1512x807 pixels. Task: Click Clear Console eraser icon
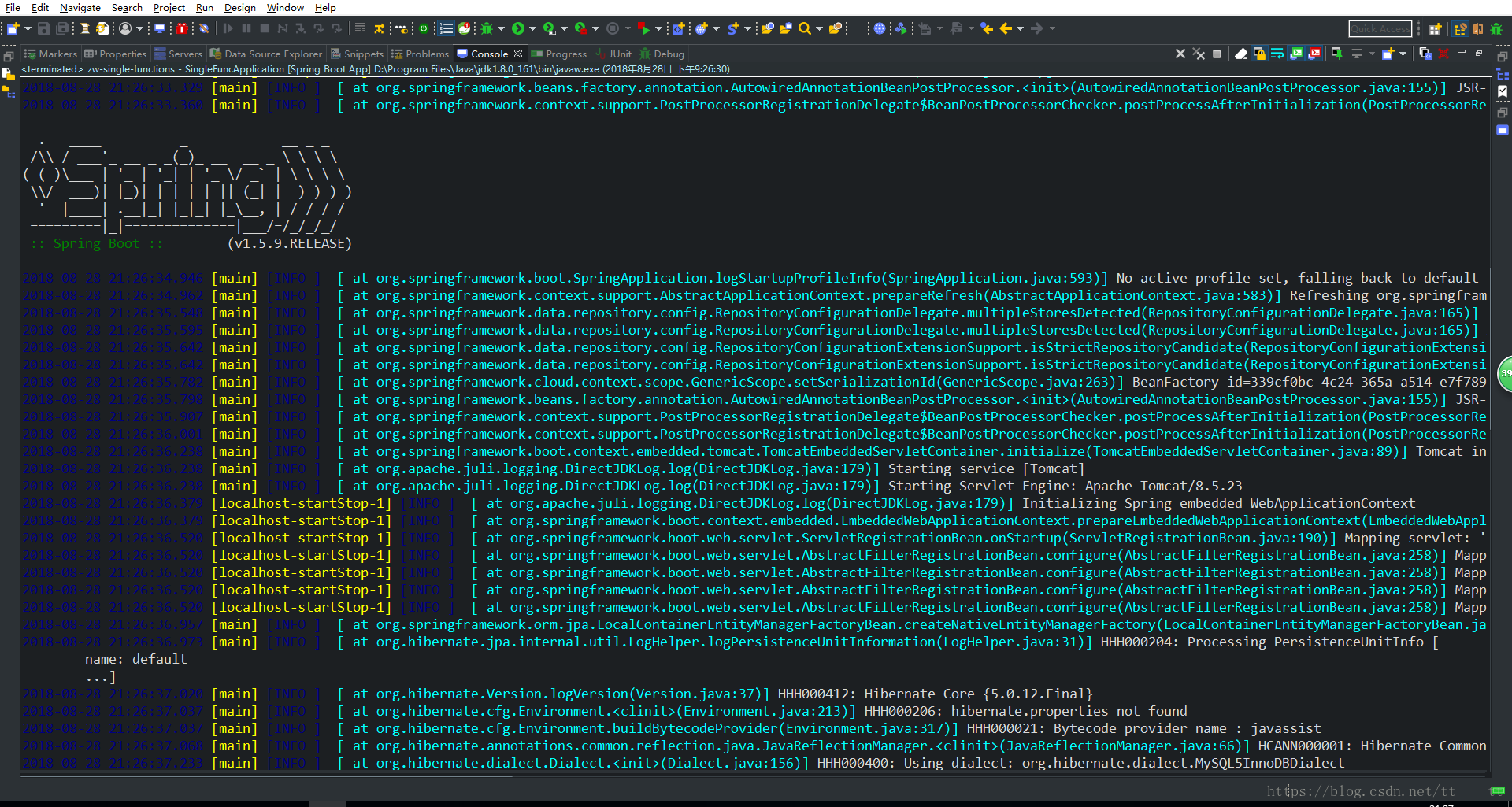(1241, 54)
